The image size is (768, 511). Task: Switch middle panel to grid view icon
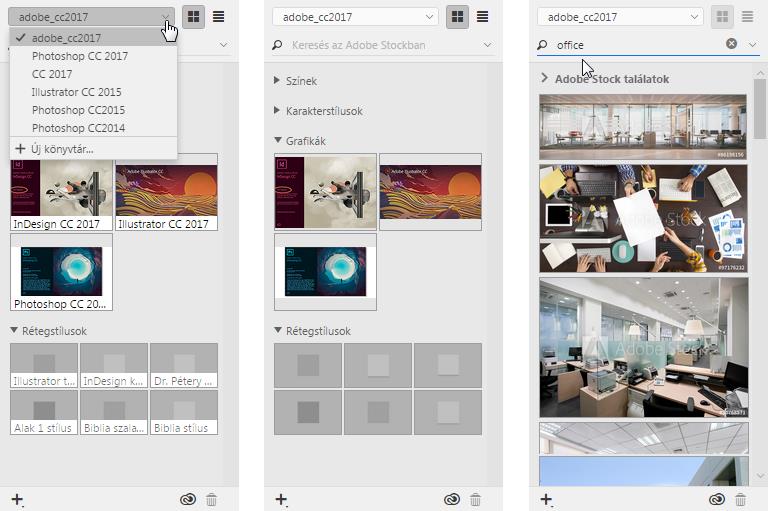[457, 17]
